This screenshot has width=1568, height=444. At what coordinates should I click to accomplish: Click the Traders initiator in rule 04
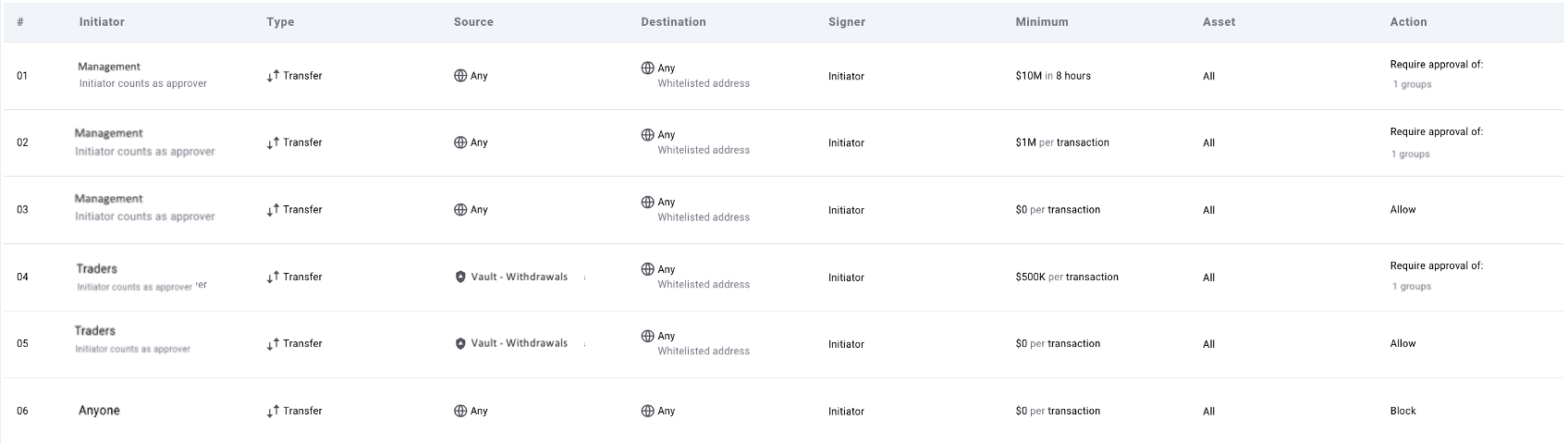point(97,269)
